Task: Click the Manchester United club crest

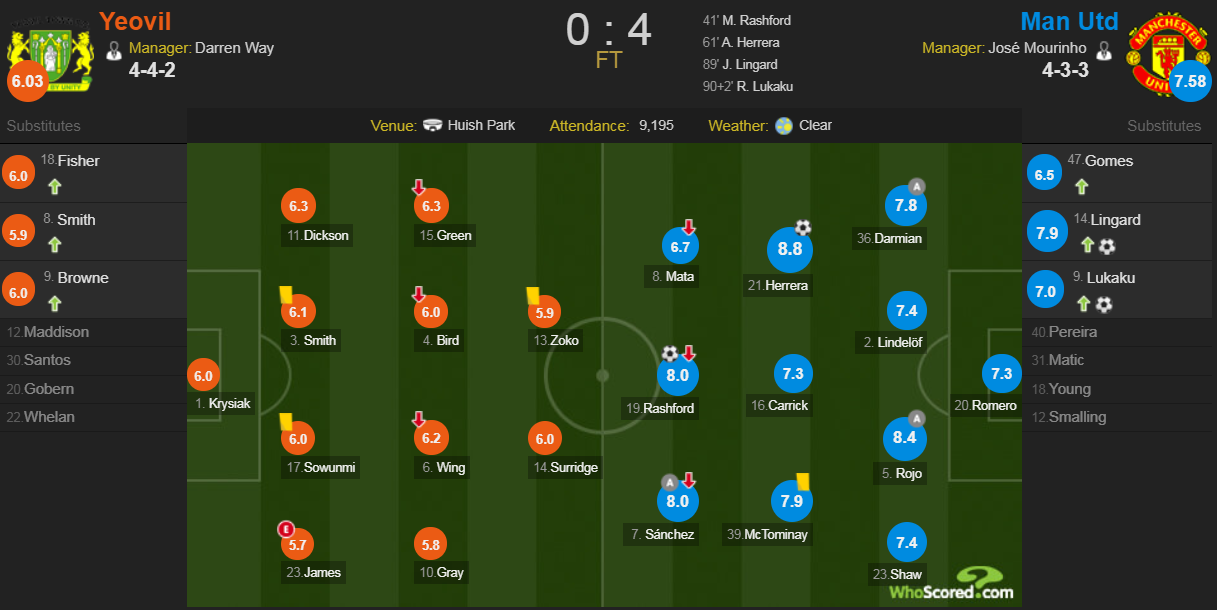Action: click(x=1163, y=53)
